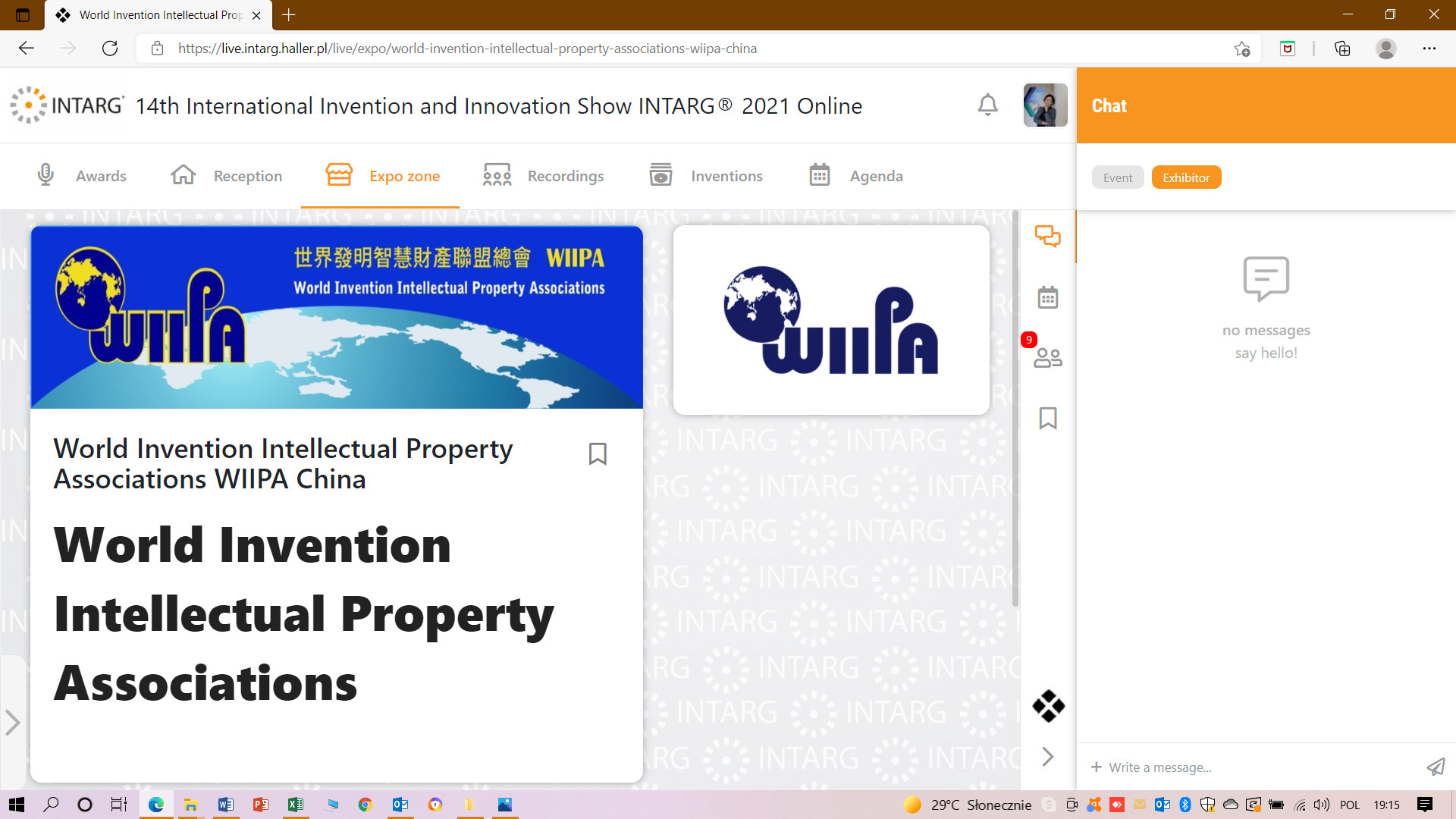Image resolution: width=1456 pixels, height=819 pixels.
Task: Open the Windows notification center
Action: pos(1425,805)
